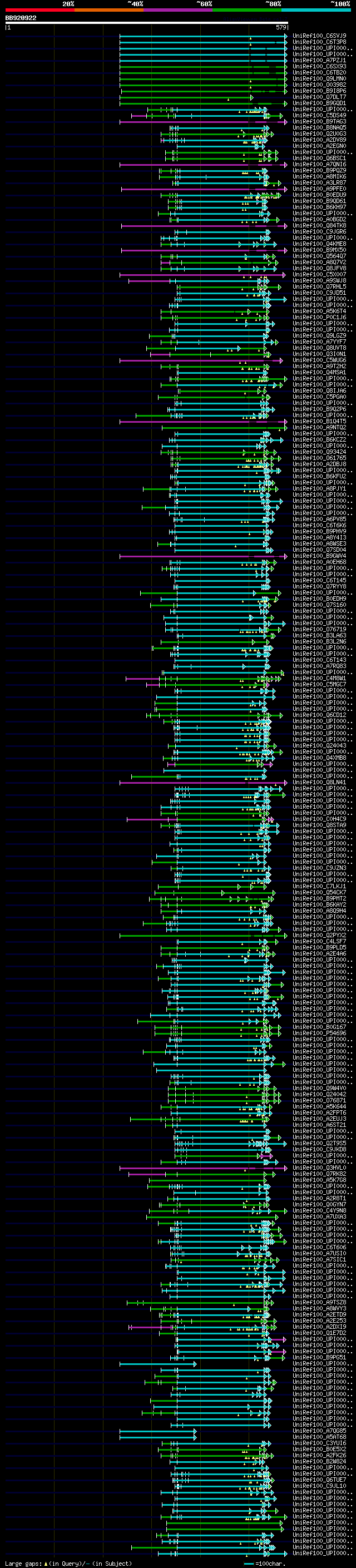Click the purple ~60% identity legend bar
Screen dimensions: 356x1568
click(177, 10)
